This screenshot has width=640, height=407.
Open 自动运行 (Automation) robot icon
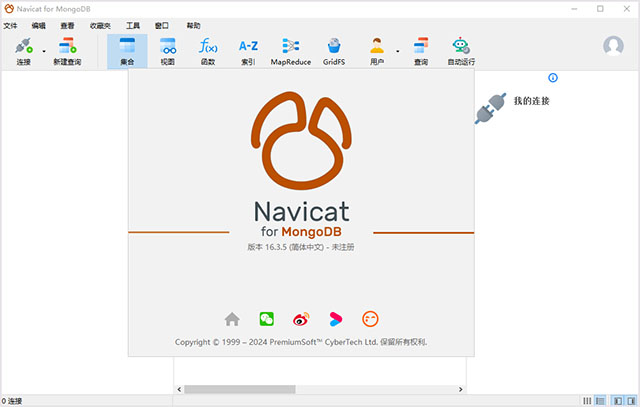pyautogui.click(x=461, y=50)
